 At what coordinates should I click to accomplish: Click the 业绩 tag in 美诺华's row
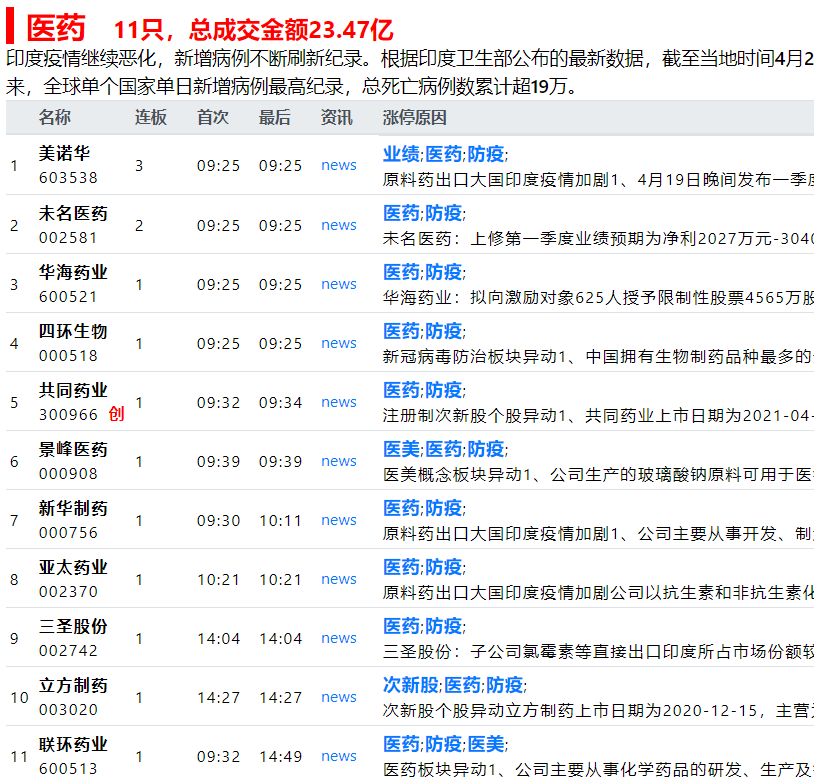point(401,154)
